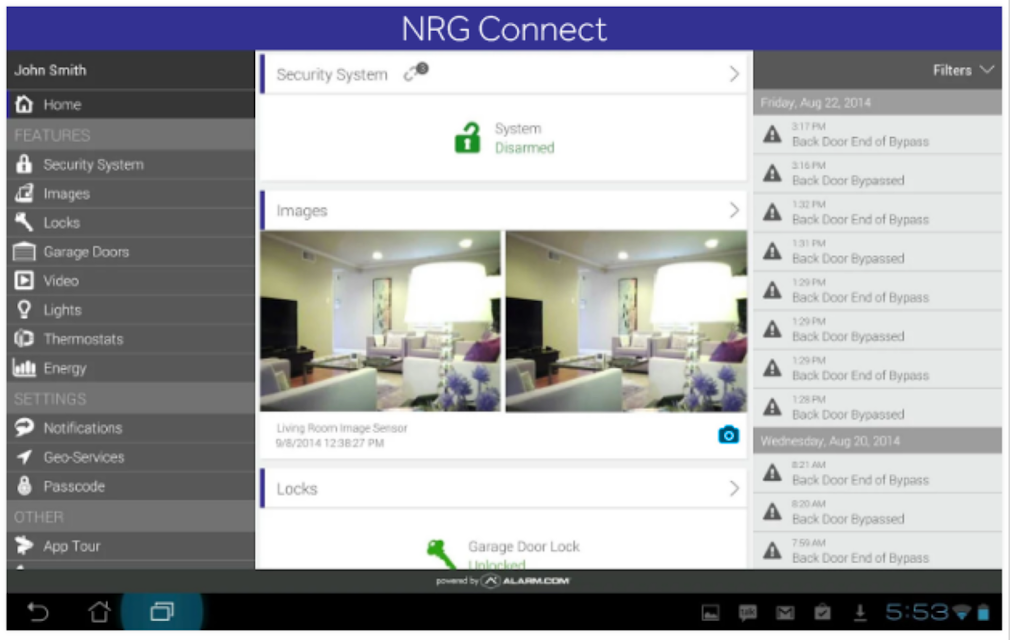Open the Home sidebar item
Screen dimensions: 1010x640
point(131,104)
